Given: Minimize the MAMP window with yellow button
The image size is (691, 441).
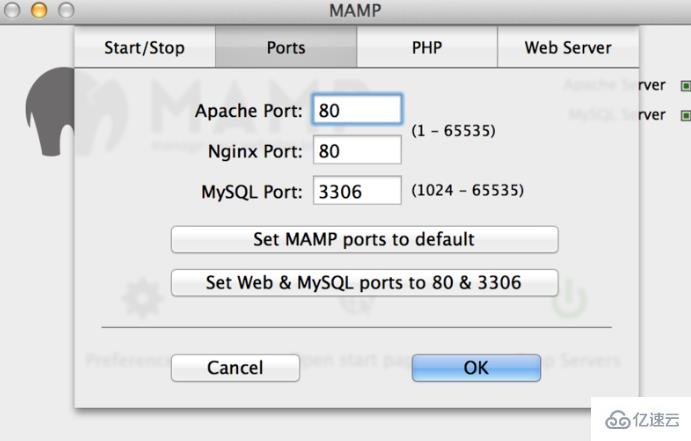Looking at the screenshot, I should pyautogui.click(x=39, y=10).
